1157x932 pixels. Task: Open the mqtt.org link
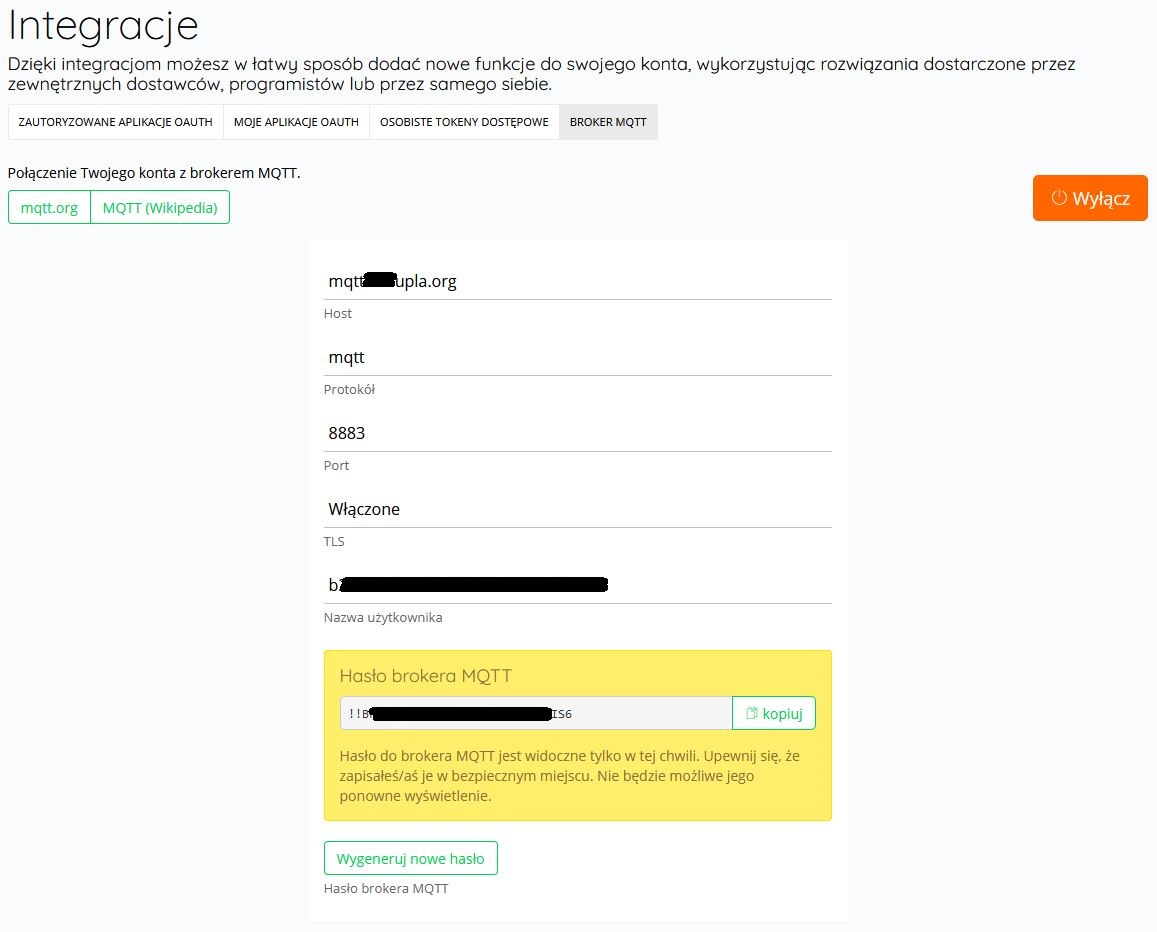click(x=49, y=207)
